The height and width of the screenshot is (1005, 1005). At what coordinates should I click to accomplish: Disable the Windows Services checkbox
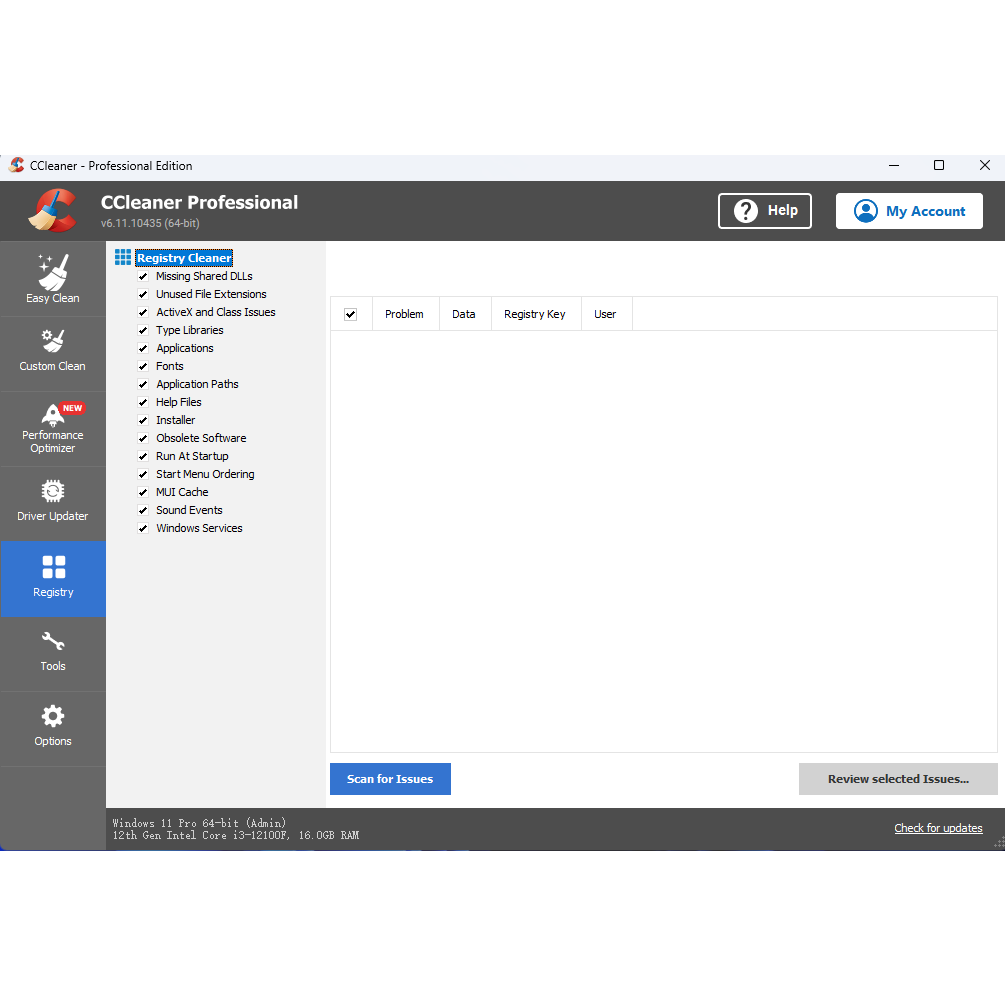143,528
